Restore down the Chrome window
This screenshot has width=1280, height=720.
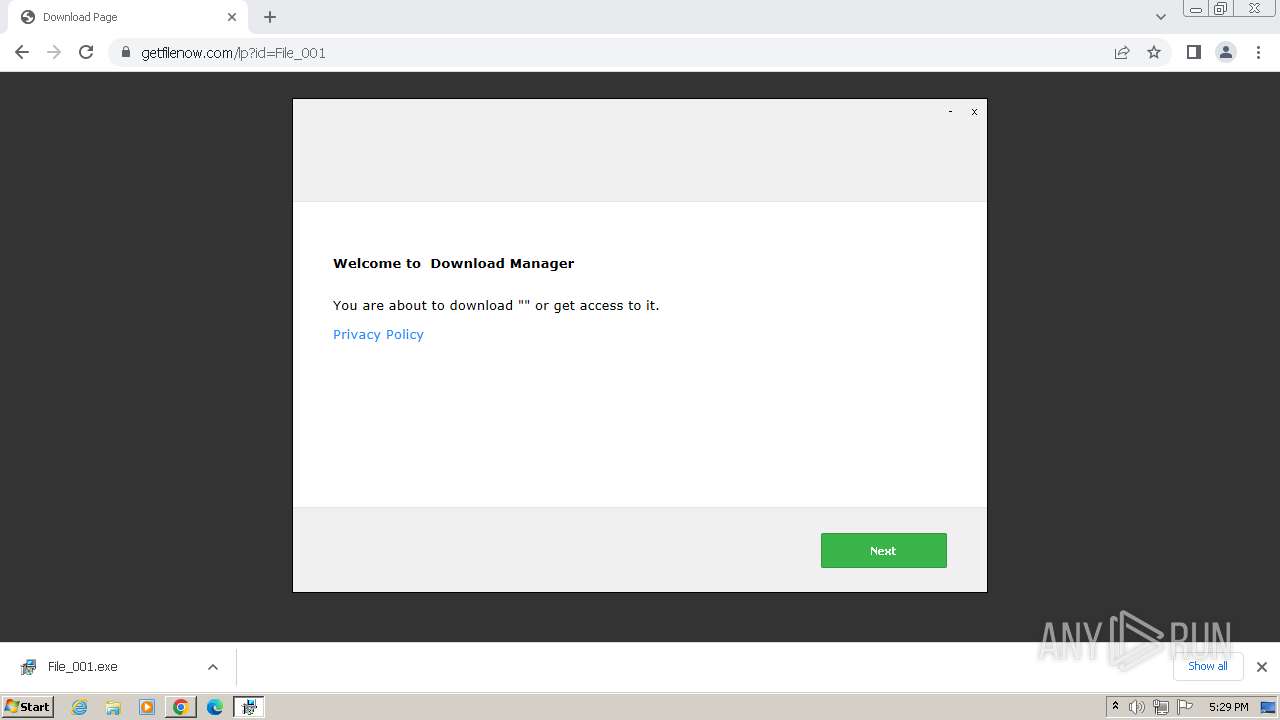[1221, 9]
